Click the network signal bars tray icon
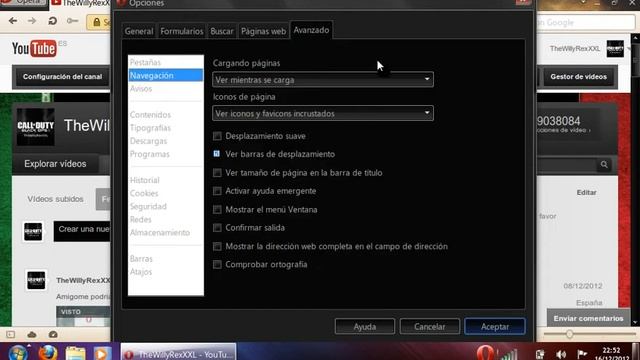The width and height of the screenshot is (640, 360). point(509,354)
